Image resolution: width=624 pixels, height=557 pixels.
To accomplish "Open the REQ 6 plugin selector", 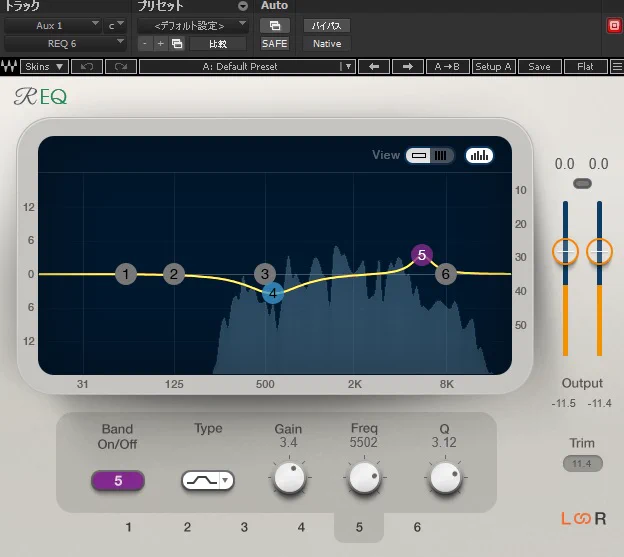I will tap(65, 44).
